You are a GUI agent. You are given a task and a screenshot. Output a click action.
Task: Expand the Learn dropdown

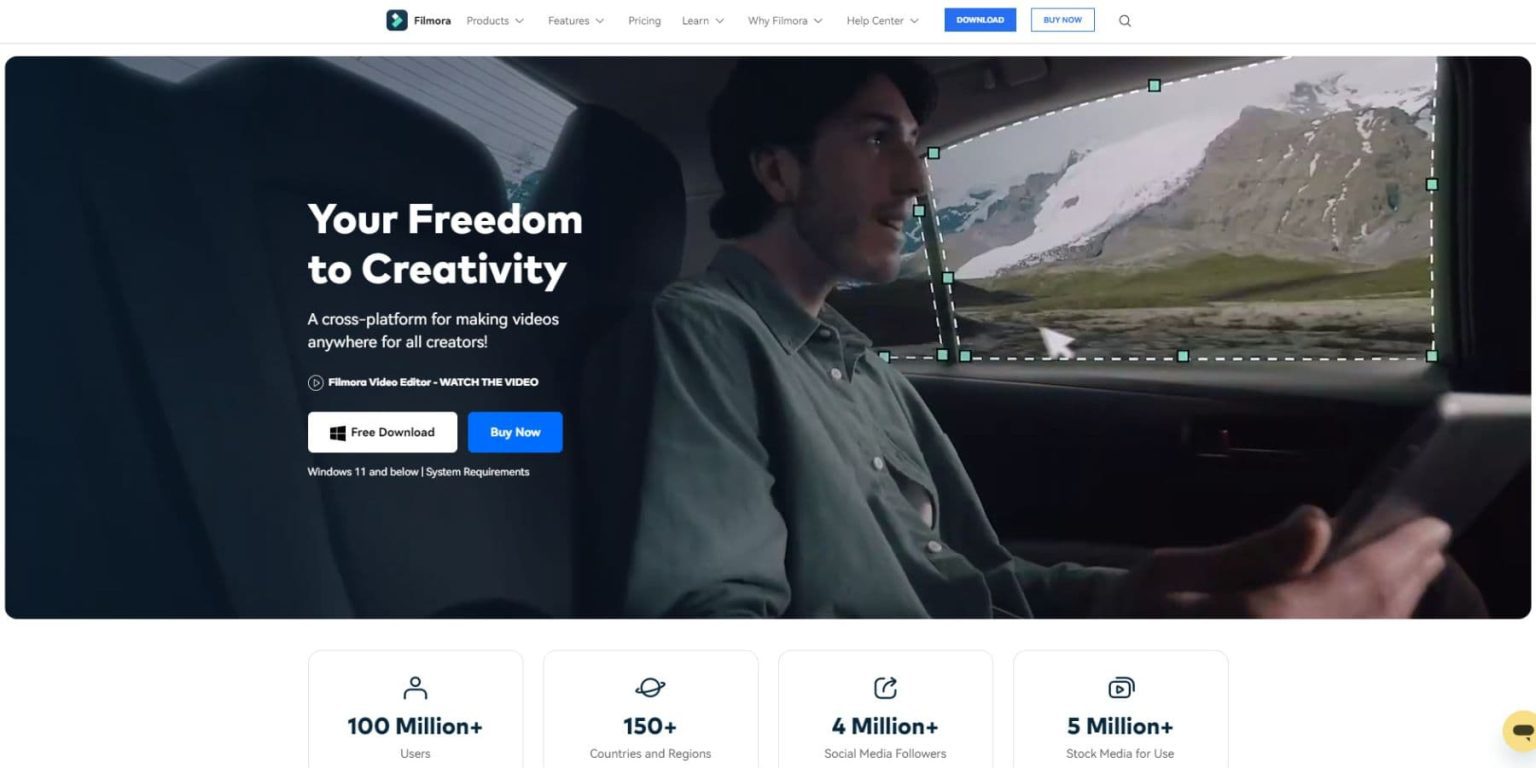703,21
